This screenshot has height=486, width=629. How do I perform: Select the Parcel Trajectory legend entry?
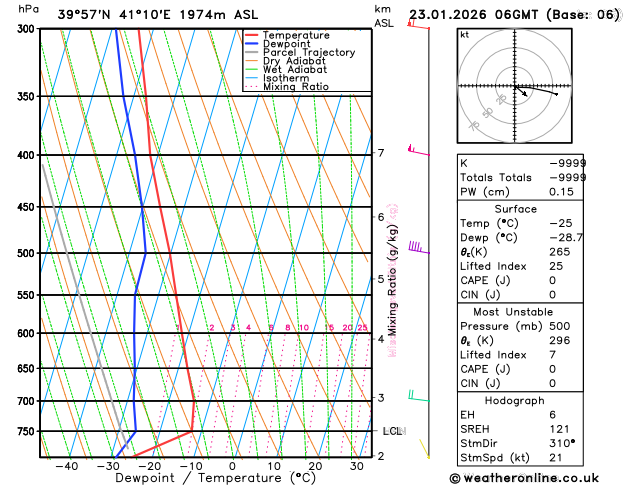point(300,53)
